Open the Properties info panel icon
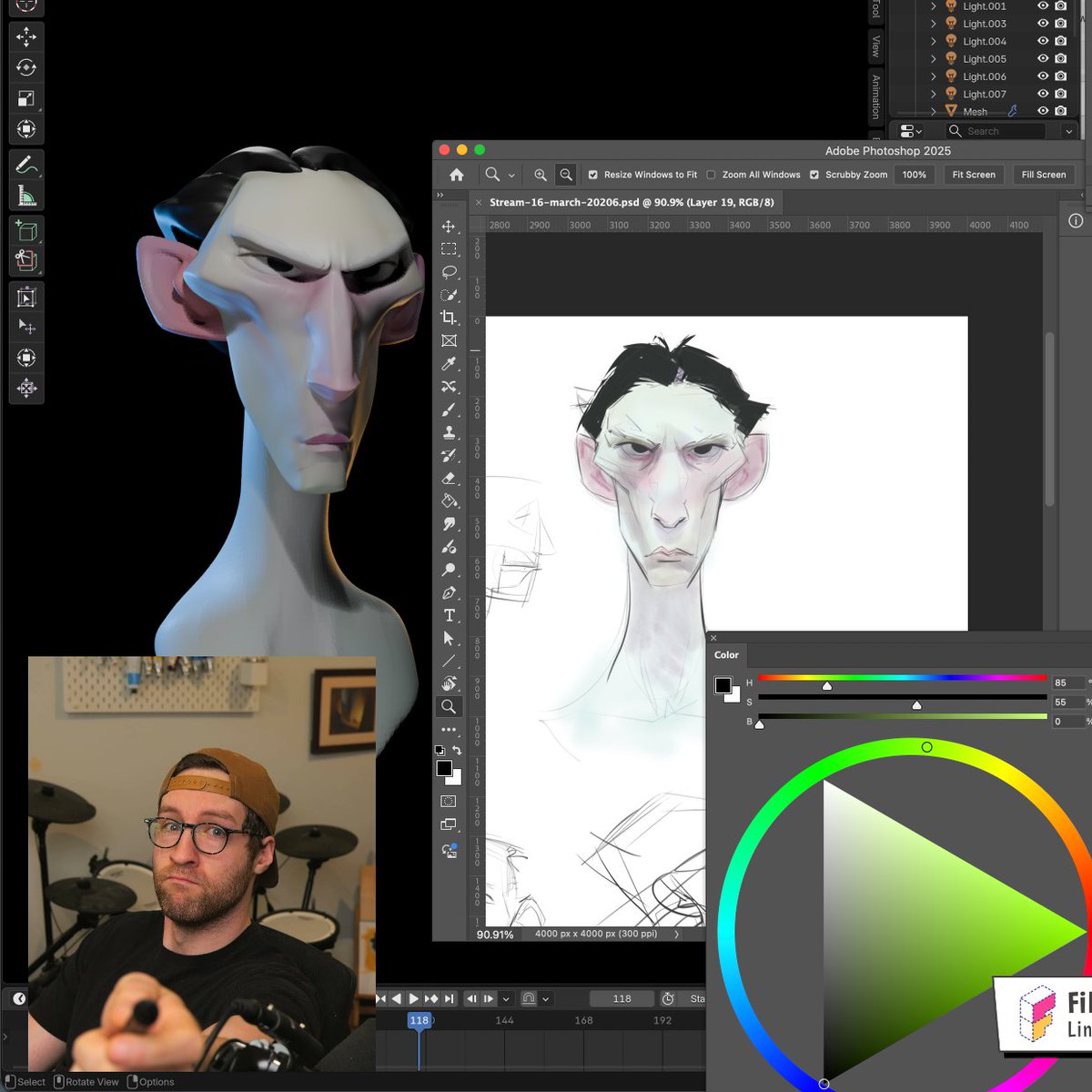The image size is (1092, 1092). [1076, 221]
